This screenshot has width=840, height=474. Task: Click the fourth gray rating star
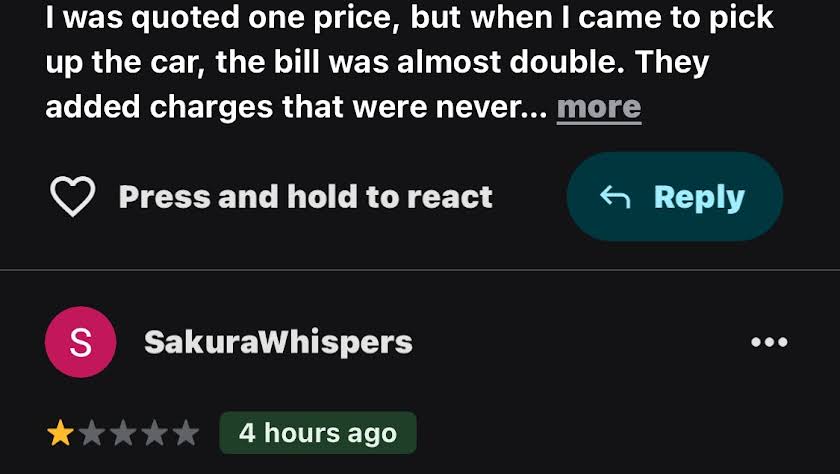(155, 433)
